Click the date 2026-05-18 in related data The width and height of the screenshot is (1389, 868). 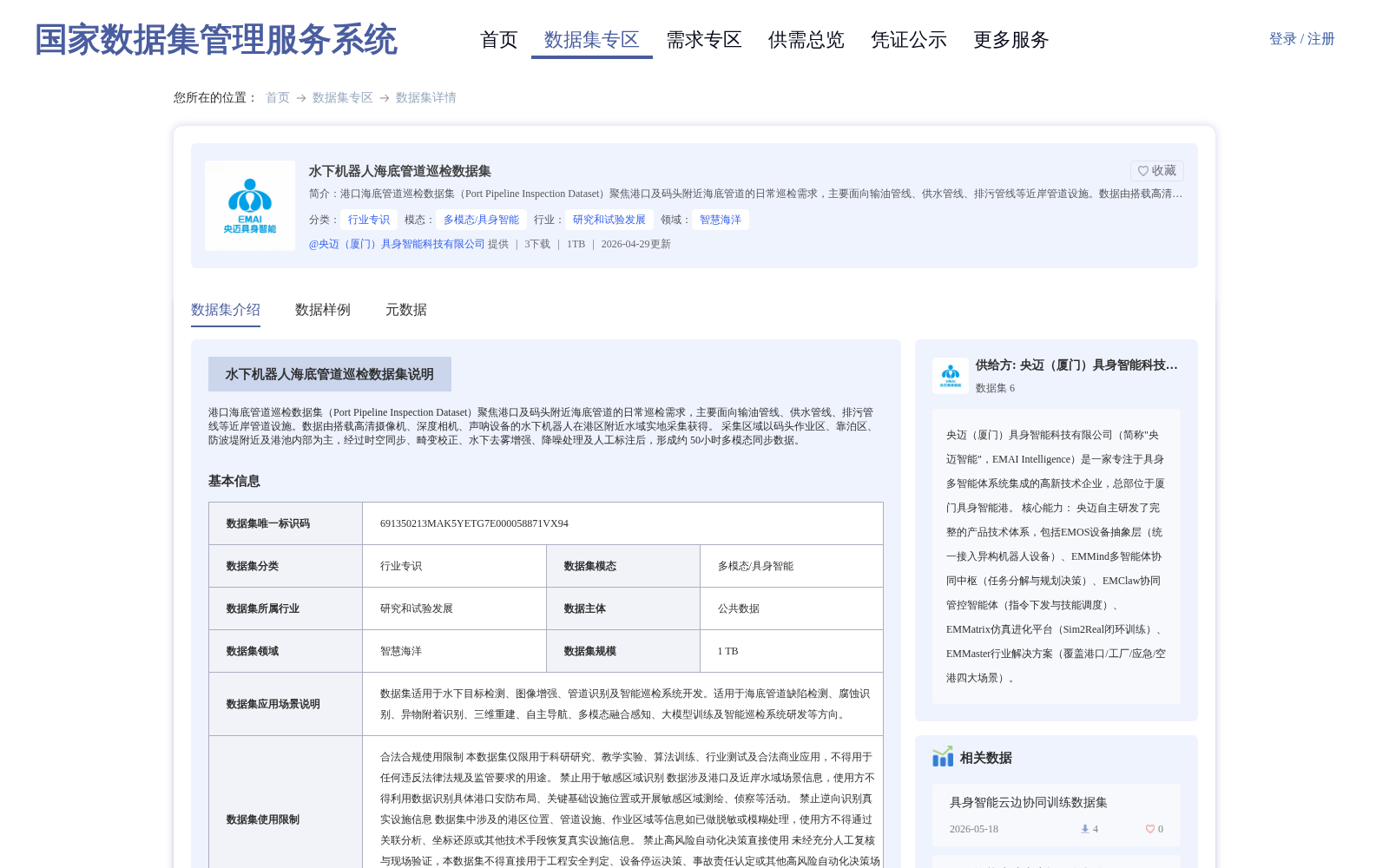click(974, 829)
